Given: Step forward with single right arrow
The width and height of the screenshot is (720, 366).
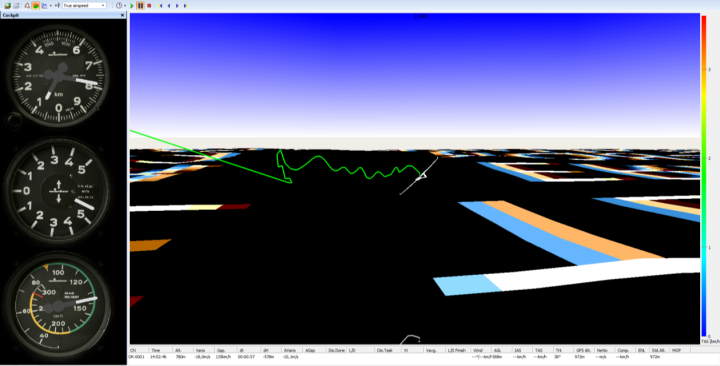Looking at the screenshot, I should pyautogui.click(x=177, y=6).
